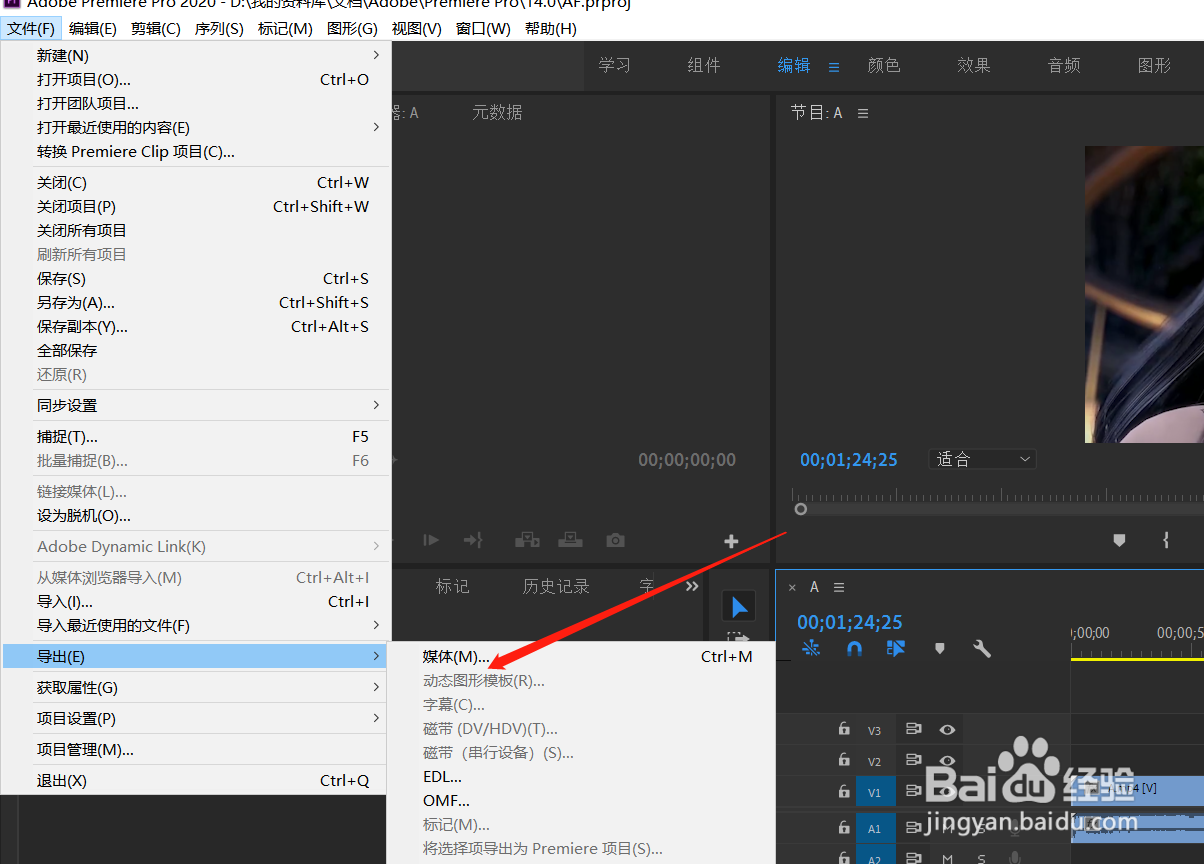Select 导入(I)... menu item

[x=196, y=602]
